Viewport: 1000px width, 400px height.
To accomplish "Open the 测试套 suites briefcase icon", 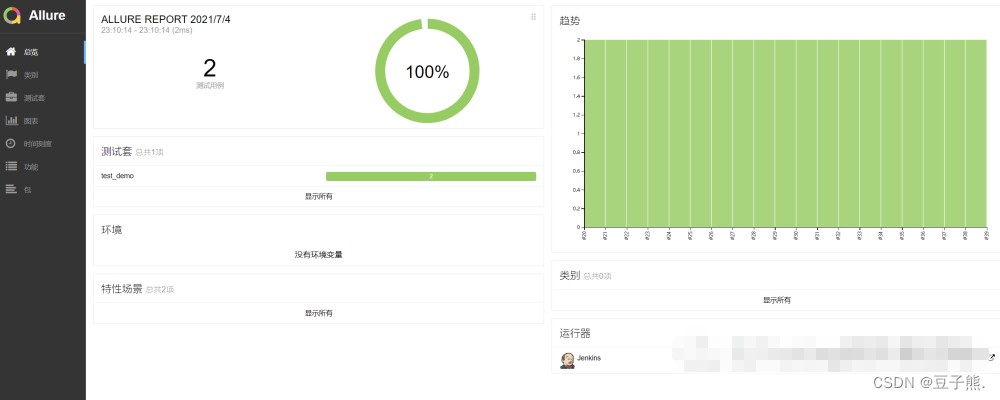I will [x=11, y=98].
